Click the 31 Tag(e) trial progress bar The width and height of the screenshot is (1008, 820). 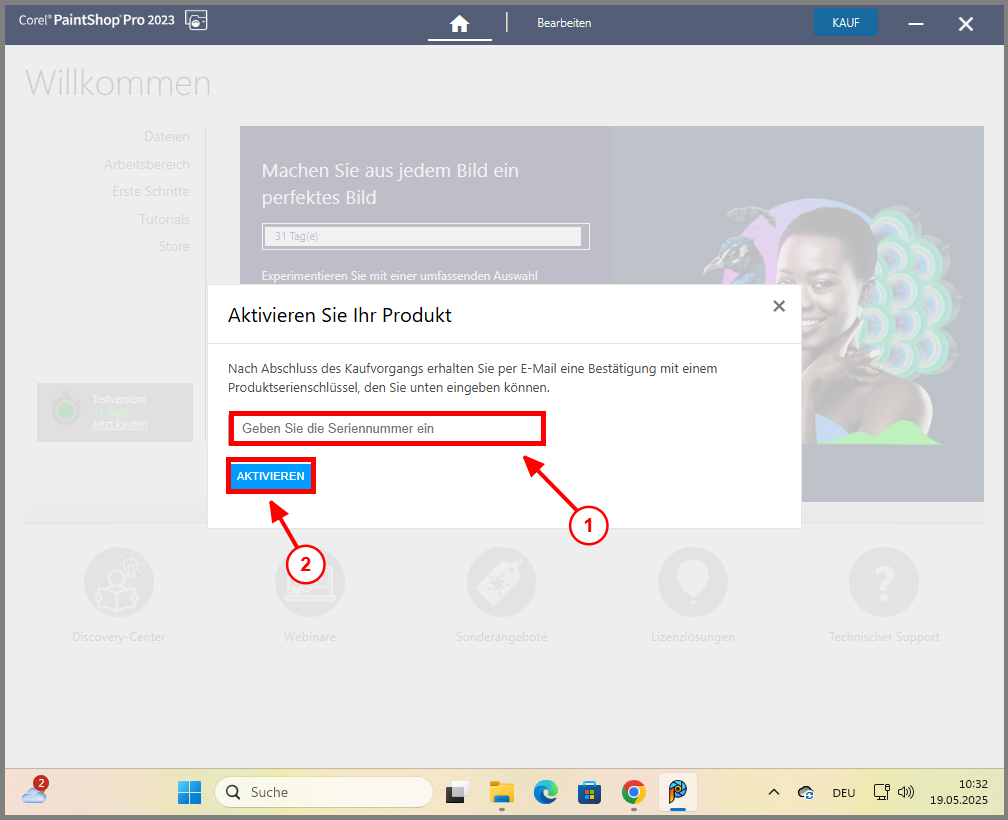click(x=424, y=236)
